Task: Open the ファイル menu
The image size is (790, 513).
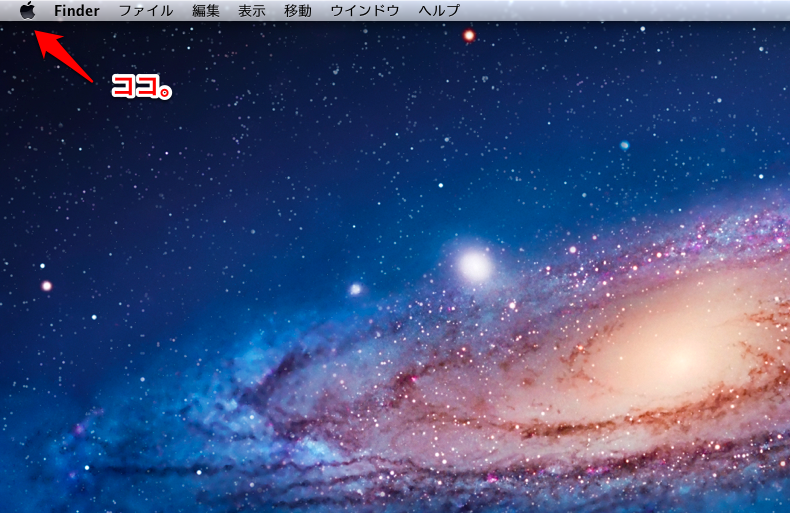Action: pyautogui.click(x=145, y=11)
